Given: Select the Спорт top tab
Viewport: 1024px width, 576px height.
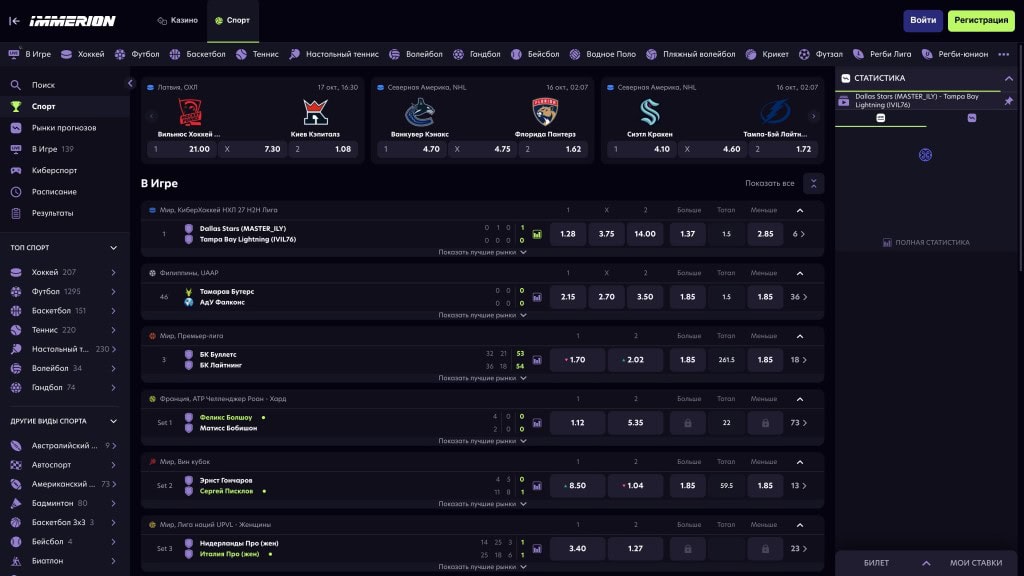Looking at the screenshot, I should 232,20.
